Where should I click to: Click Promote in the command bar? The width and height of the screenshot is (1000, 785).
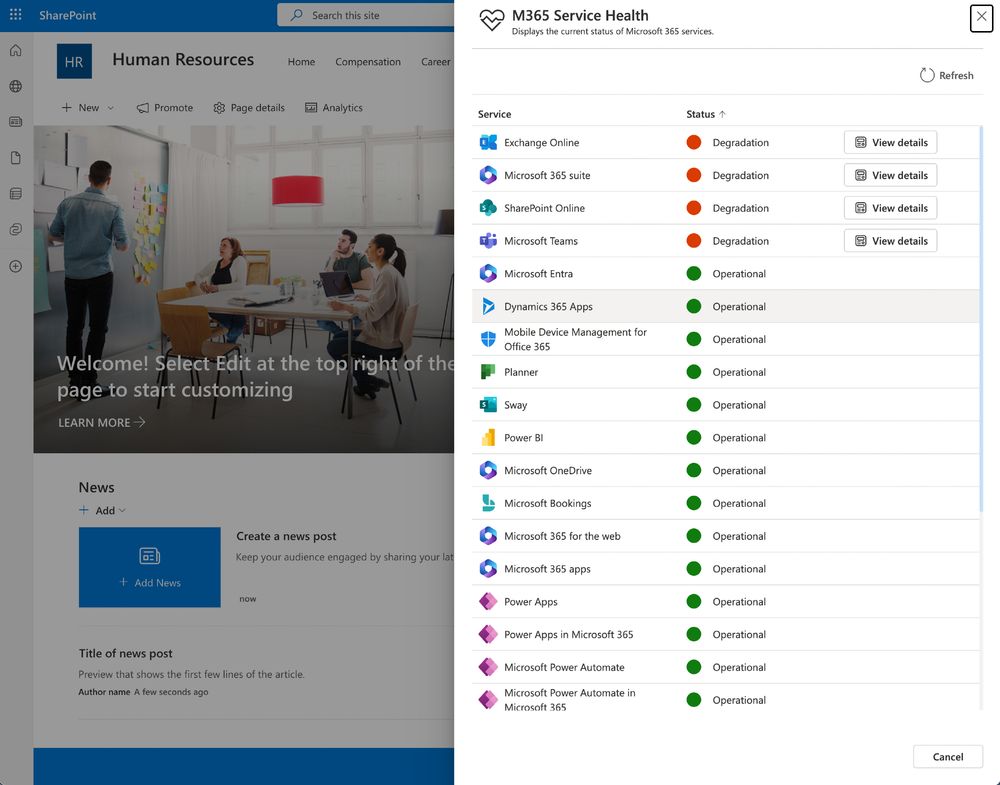tap(165, 108)
